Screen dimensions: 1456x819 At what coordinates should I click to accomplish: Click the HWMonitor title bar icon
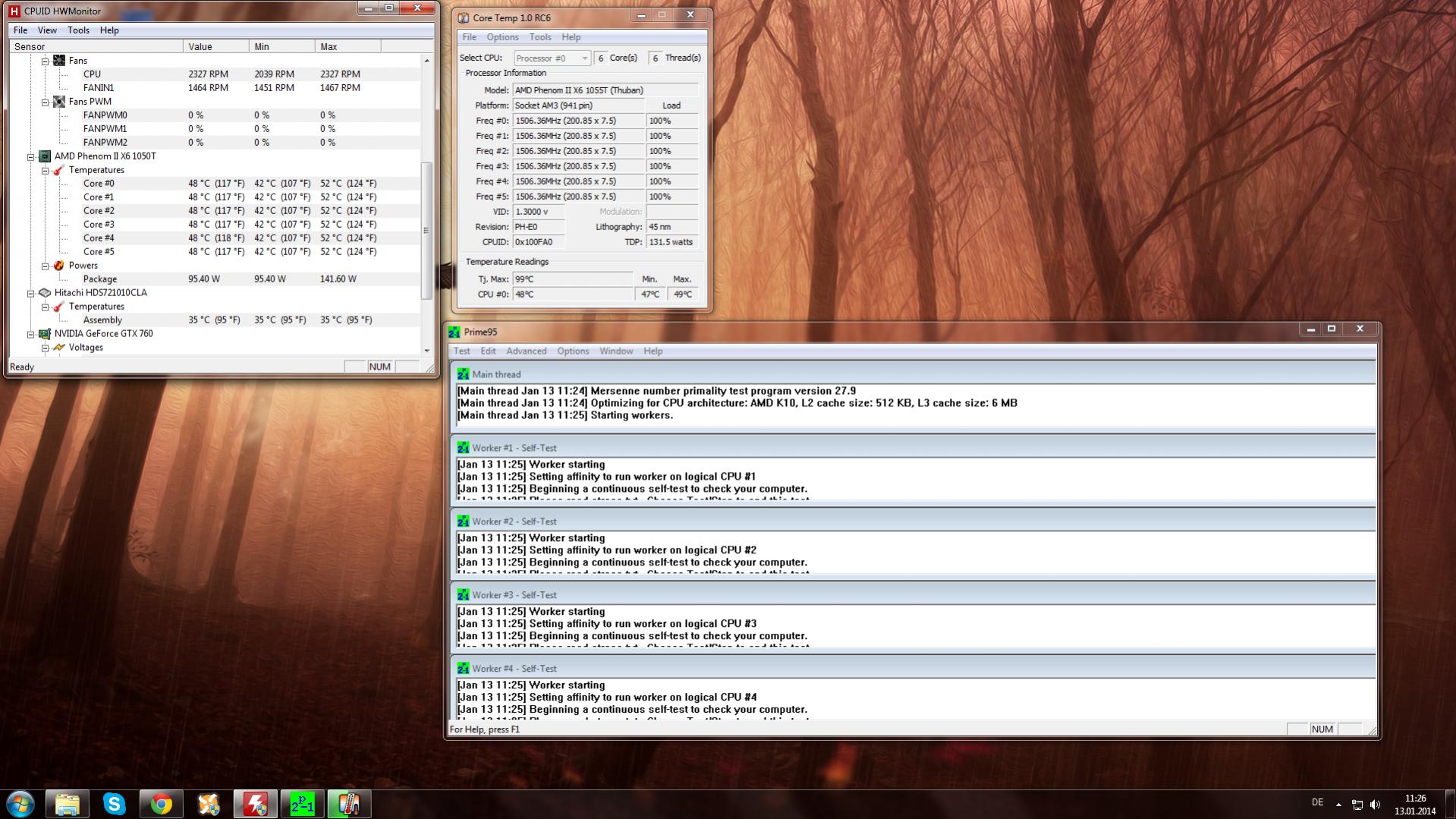[x=14, y=11]
